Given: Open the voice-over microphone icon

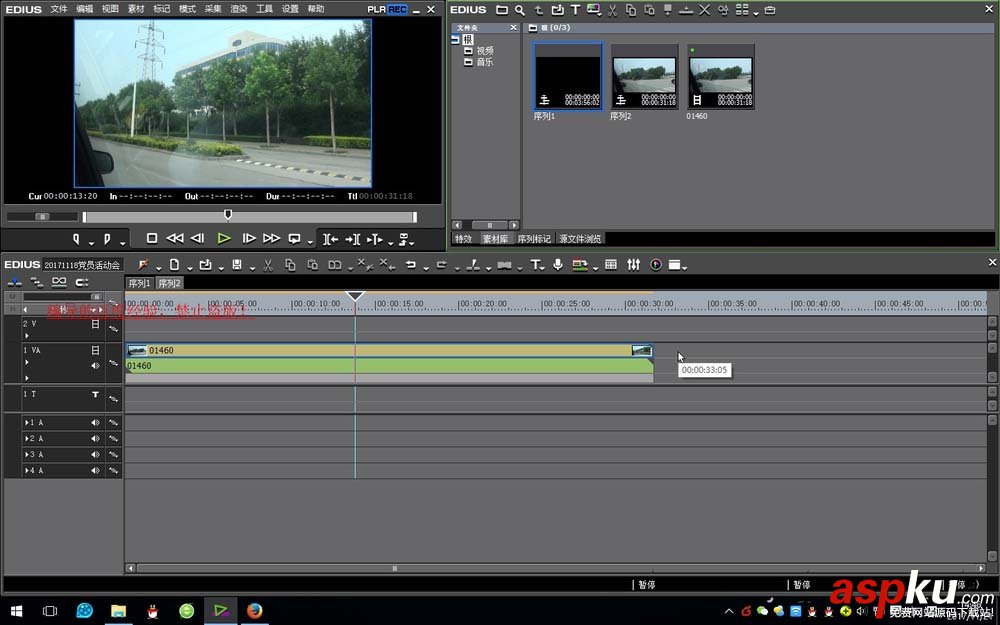Looking at the screenshot, I should (x=558, y=265).
